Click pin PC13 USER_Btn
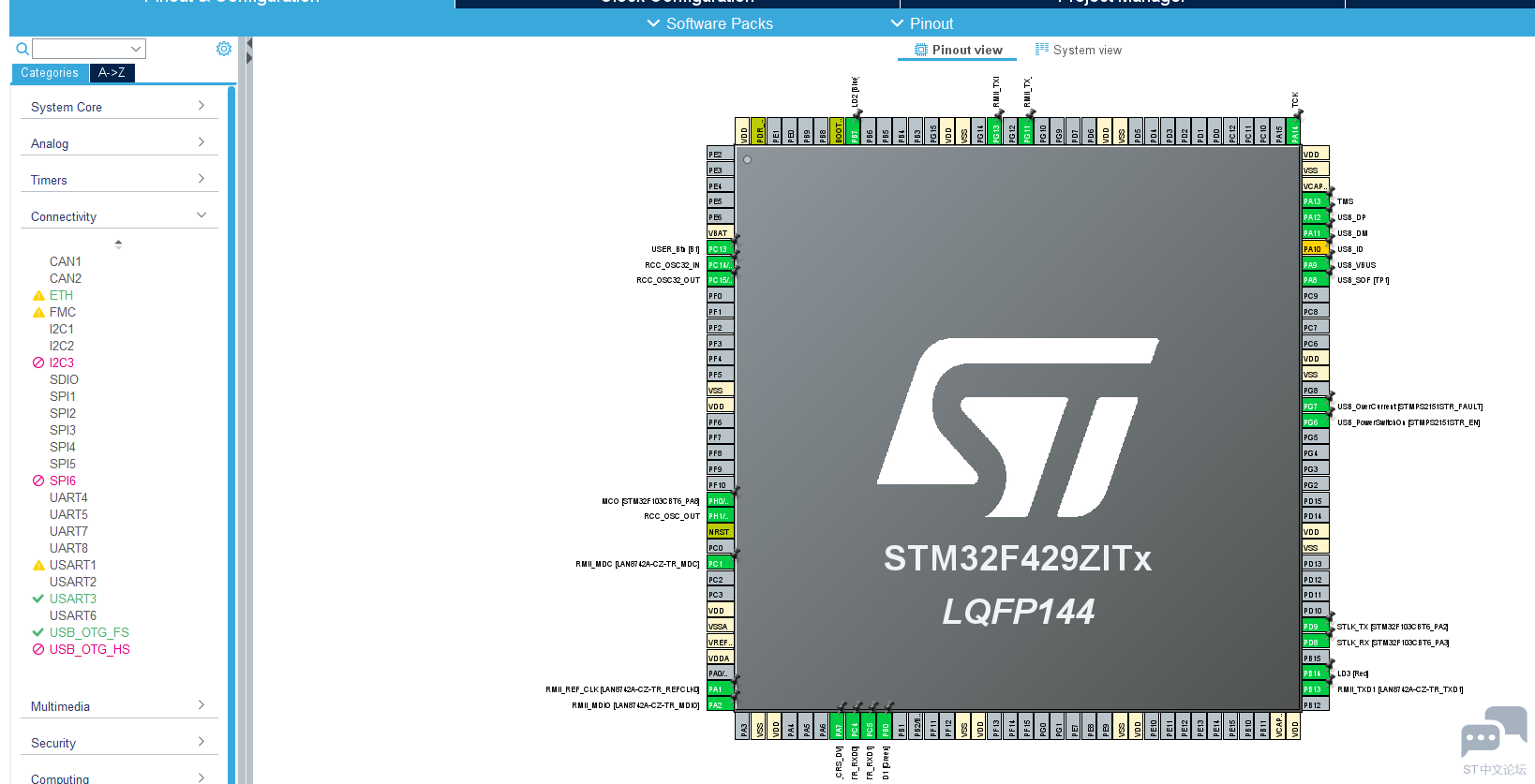Screen dimensions: 1535x784 click(x=720, y=249)
